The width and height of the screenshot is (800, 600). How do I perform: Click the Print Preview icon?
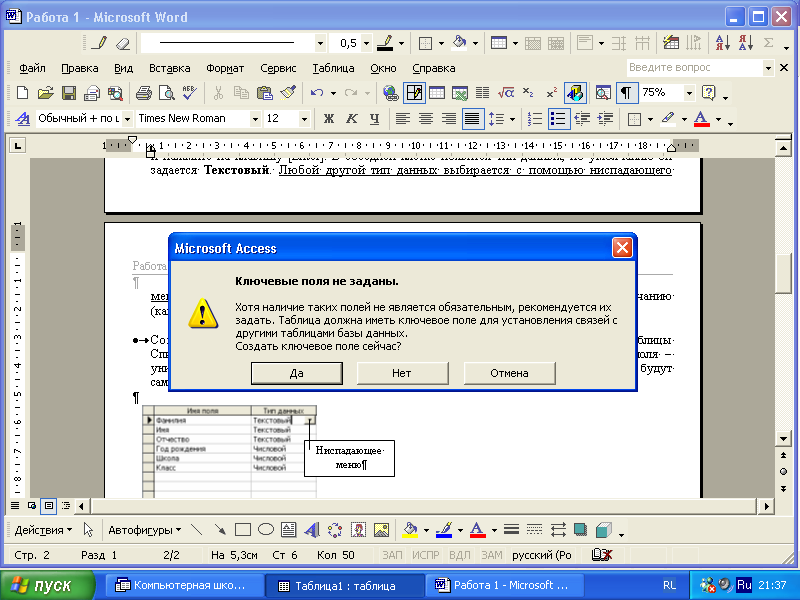[x=166, y=93]
